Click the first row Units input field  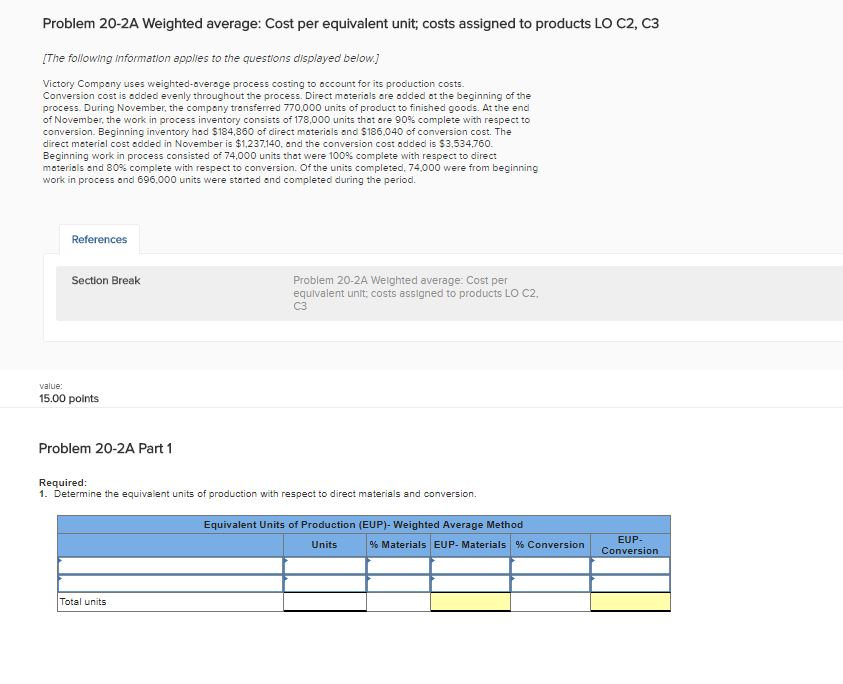(325, 564)
